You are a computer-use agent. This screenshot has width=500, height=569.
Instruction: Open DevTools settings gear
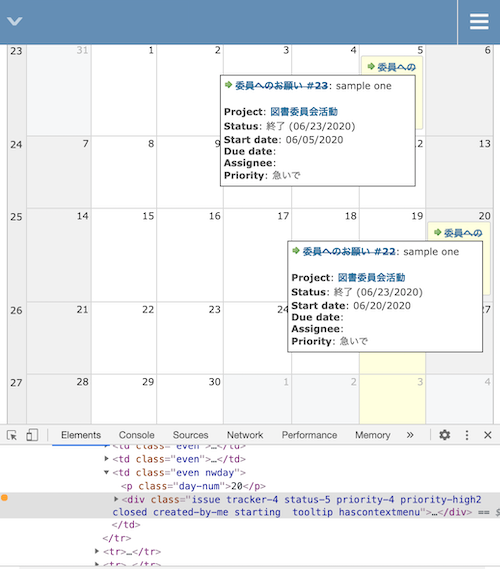click(444, 435)
